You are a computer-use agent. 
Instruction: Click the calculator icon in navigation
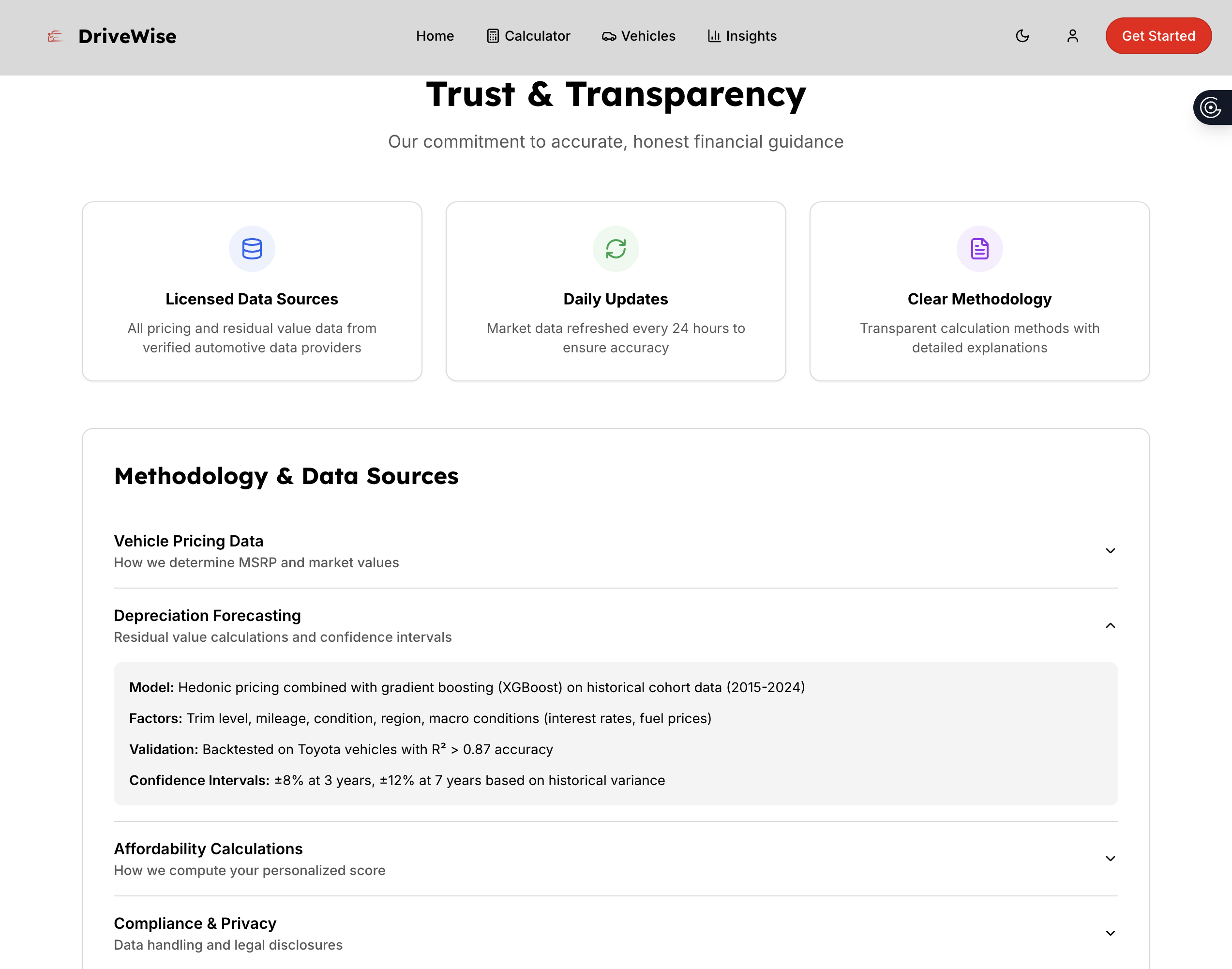(492, 36)
